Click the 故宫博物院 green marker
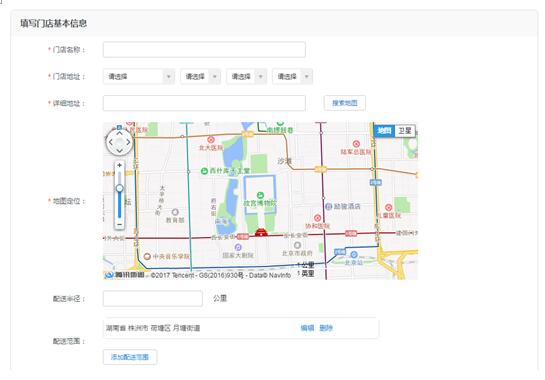This screenshot has width=545, height=380. pos(260,195)
